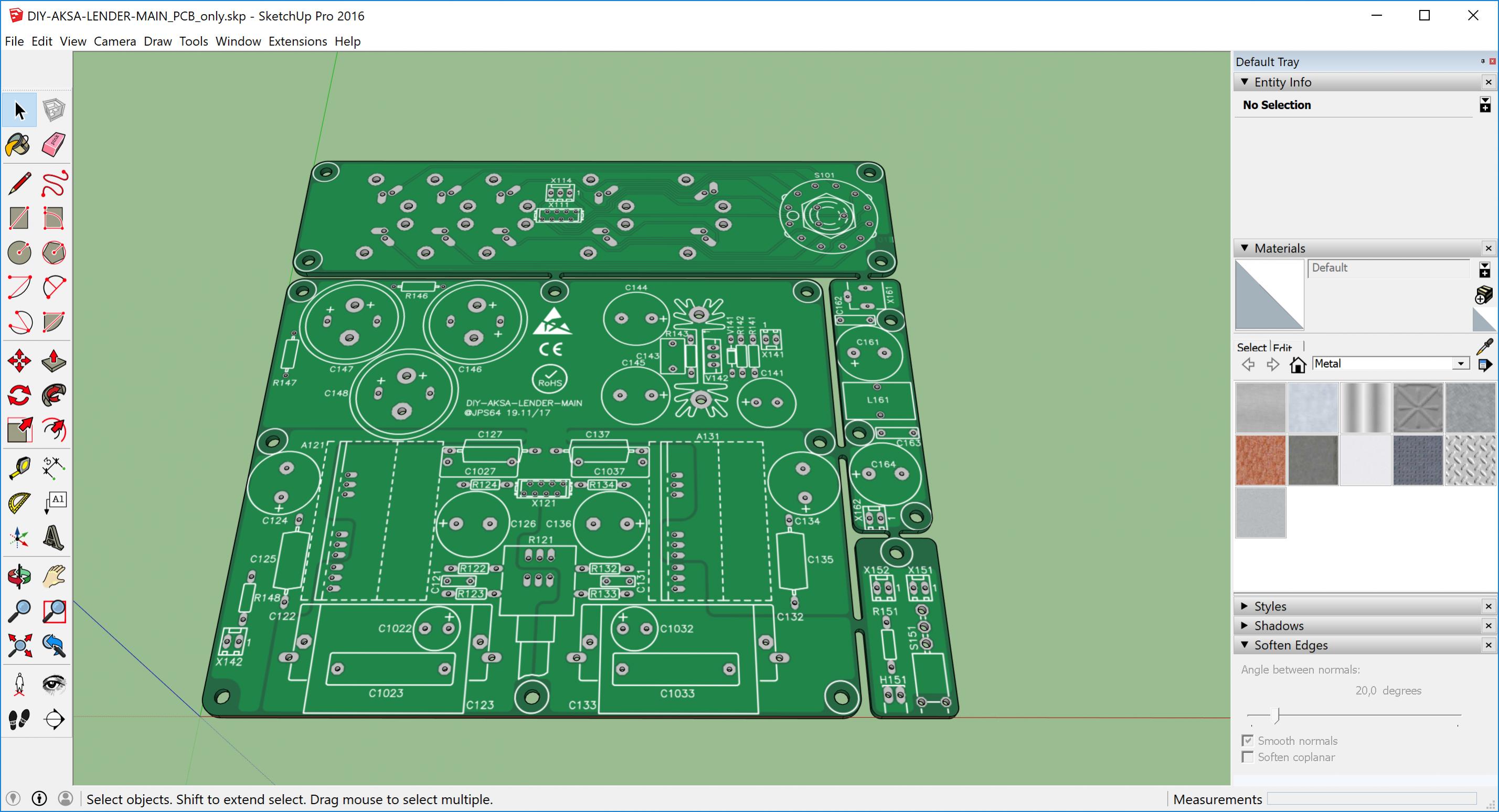Pick the Offset tool
The width and height of the screenshot is (1499, 812).
54,431
